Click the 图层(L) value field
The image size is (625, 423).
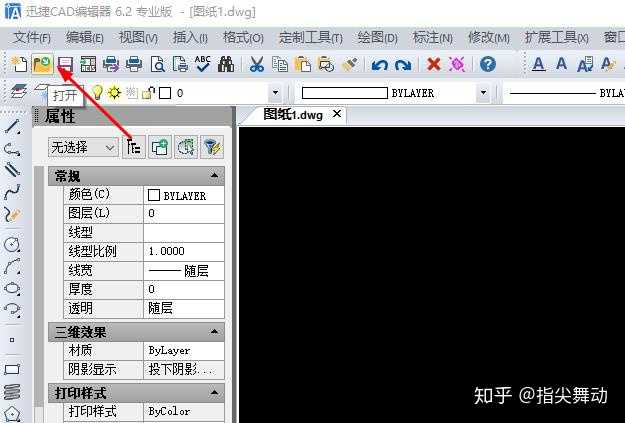pos(184,214)
